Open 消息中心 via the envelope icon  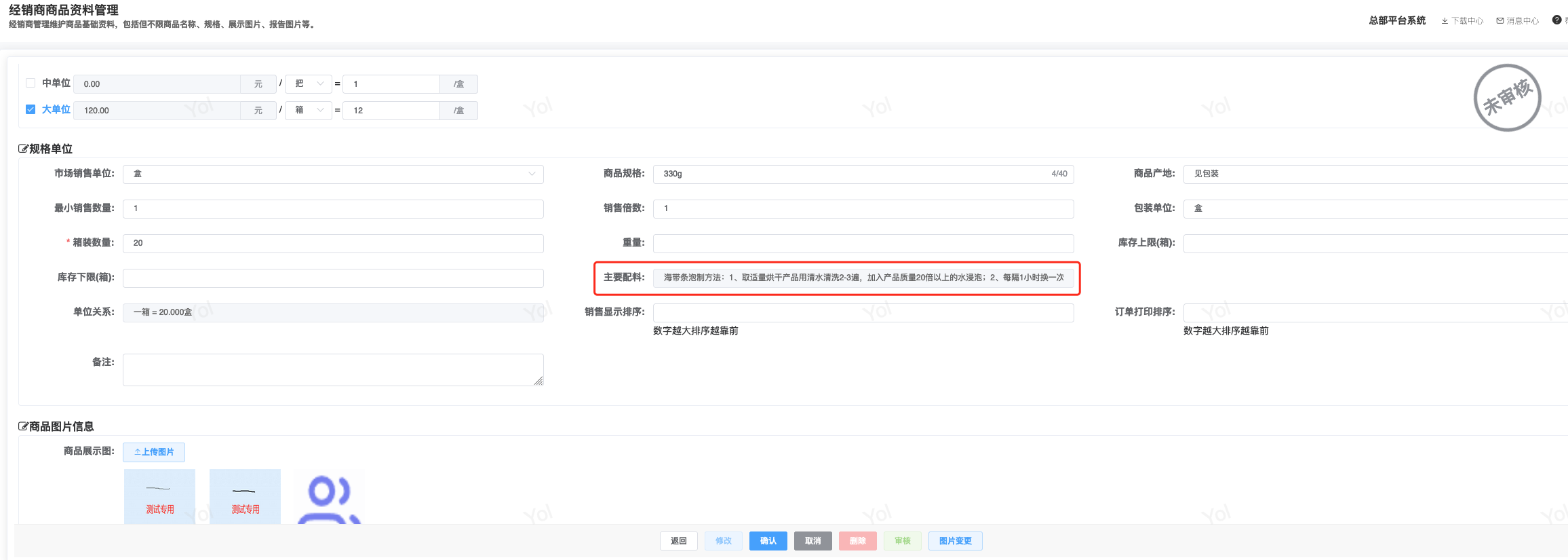[1500, 21]
